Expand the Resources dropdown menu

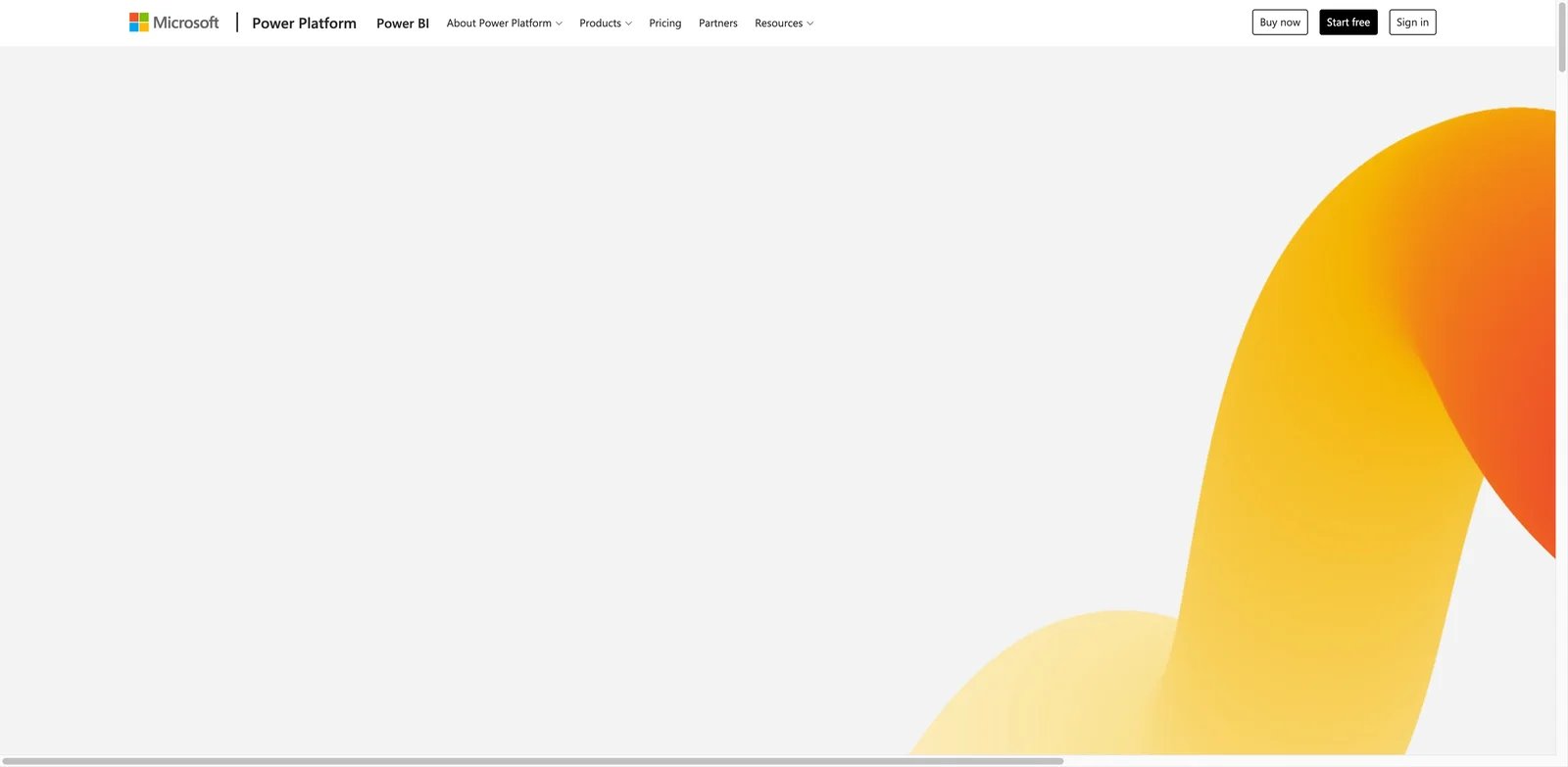(x=784, y=23)
